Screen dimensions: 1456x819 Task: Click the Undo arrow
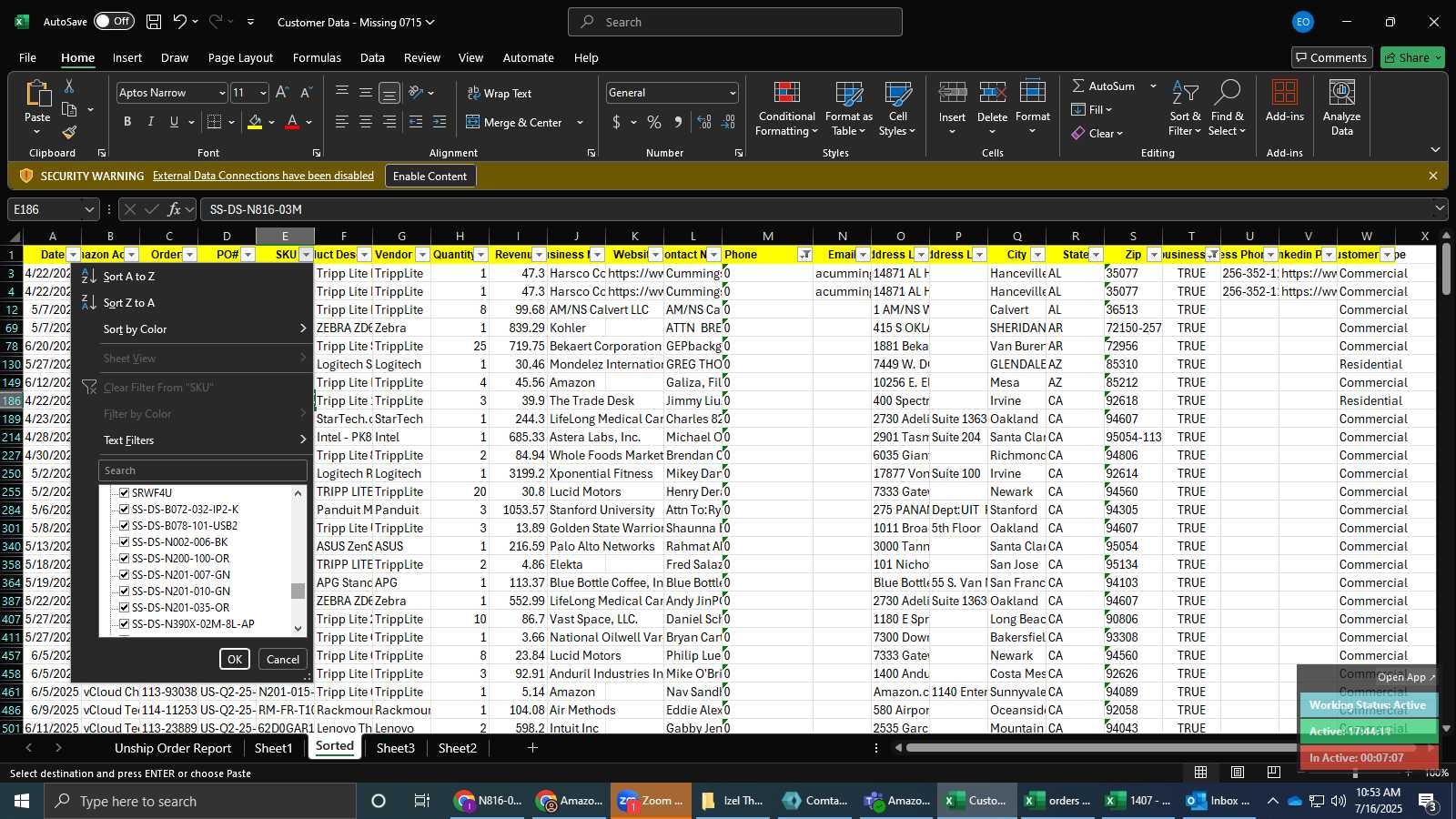180,22
